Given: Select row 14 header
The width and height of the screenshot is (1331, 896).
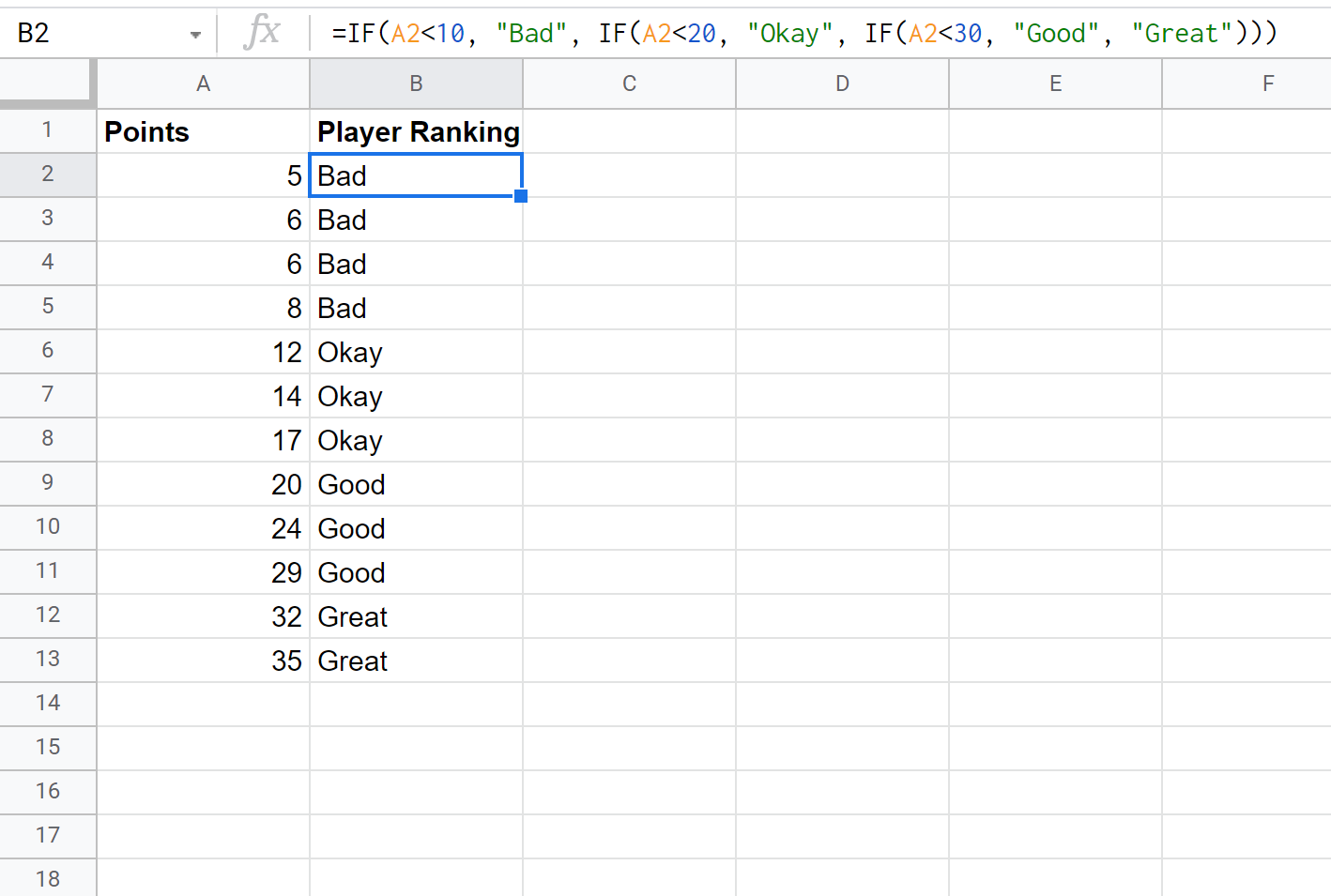Looking at the screenshot, I should 48,704.
